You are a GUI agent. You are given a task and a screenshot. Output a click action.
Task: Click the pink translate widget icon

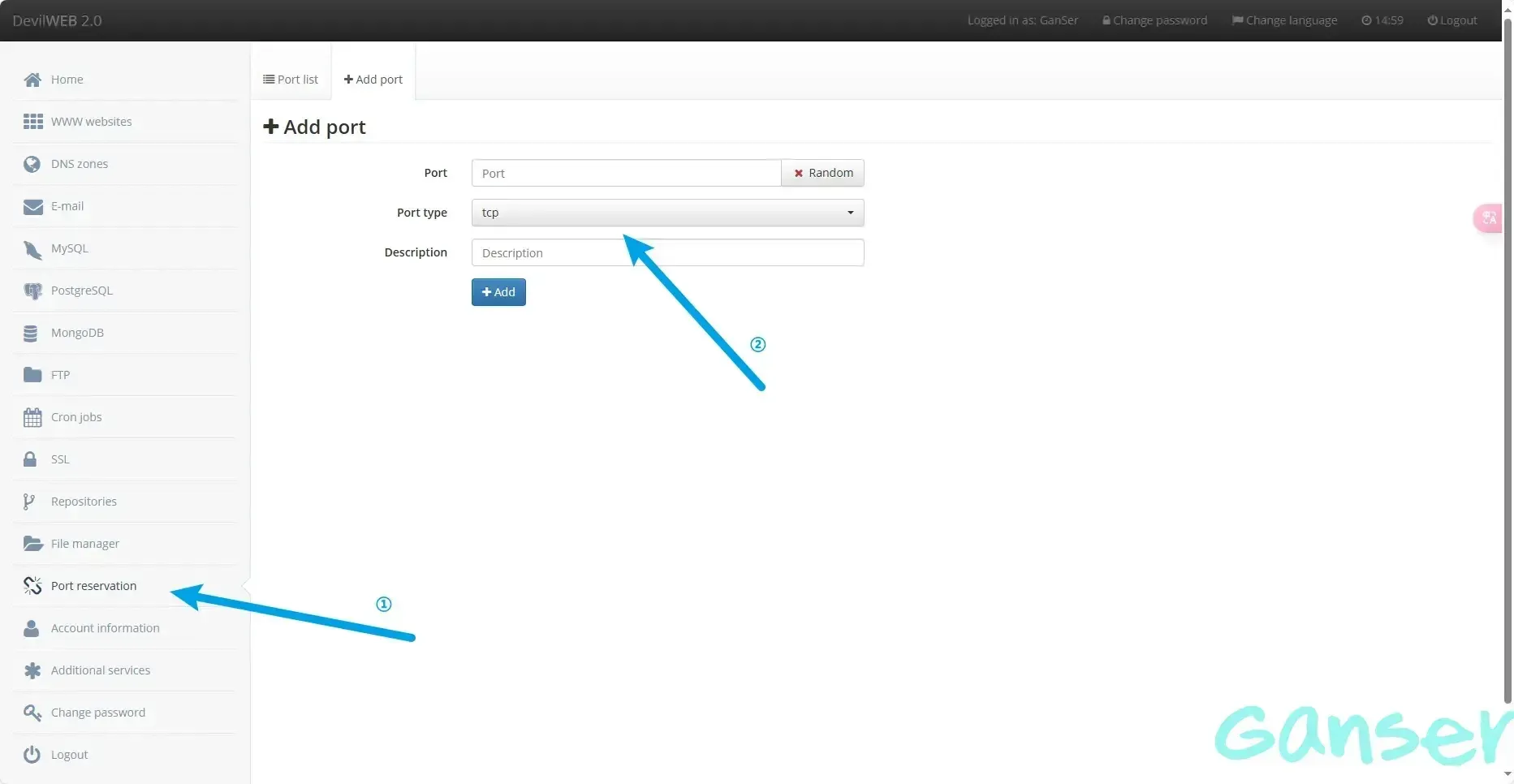(1490, 218)
